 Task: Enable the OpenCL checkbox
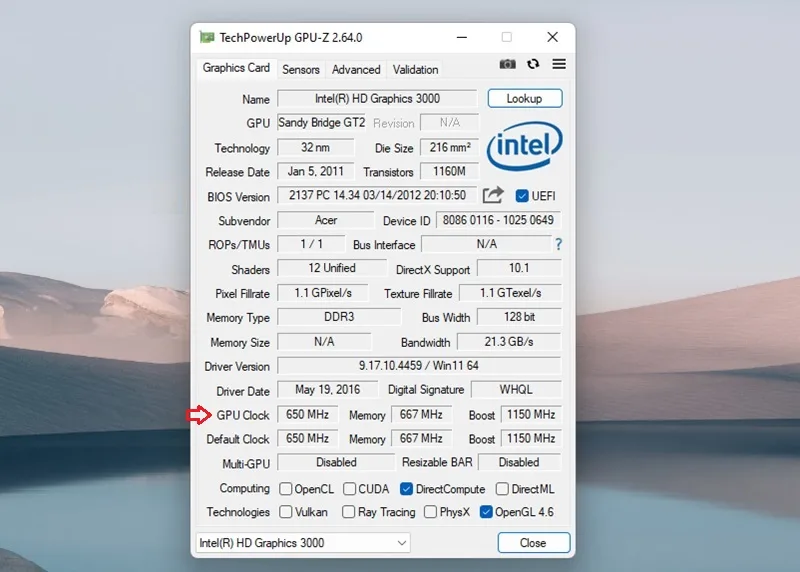pos(286,489)
